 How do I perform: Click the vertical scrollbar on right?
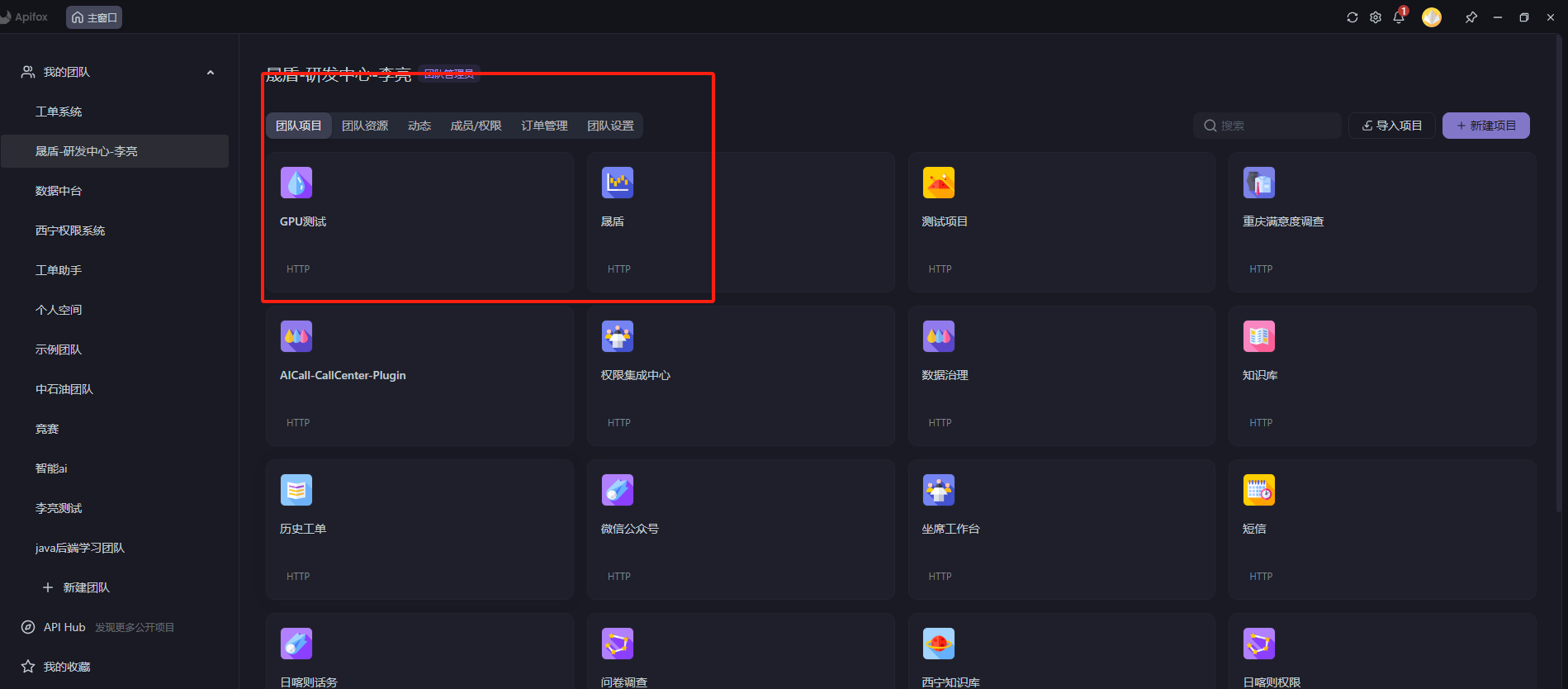click(x=1560, y=273)
